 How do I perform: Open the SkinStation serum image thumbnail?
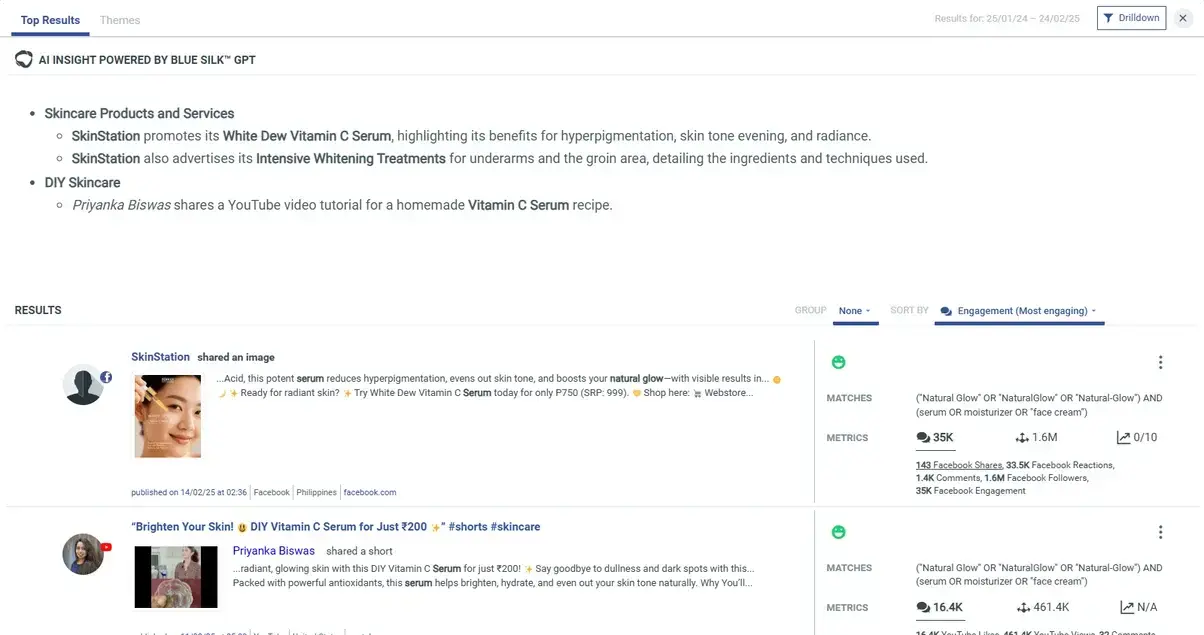point(168,416)
